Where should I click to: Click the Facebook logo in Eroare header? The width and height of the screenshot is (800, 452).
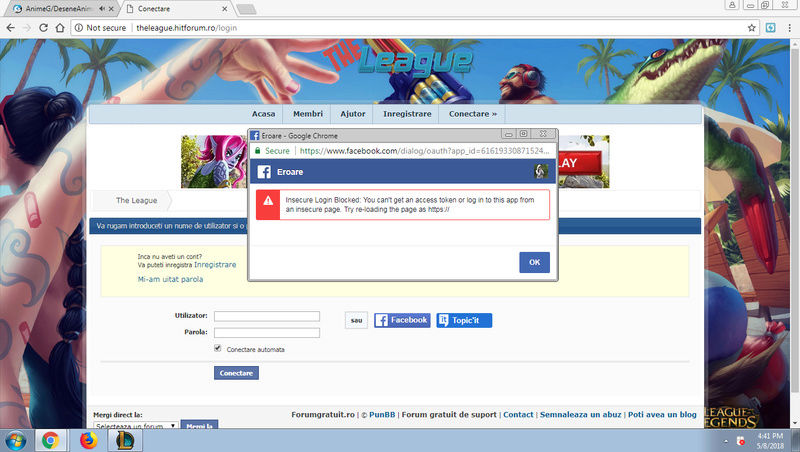pos(264,171)
